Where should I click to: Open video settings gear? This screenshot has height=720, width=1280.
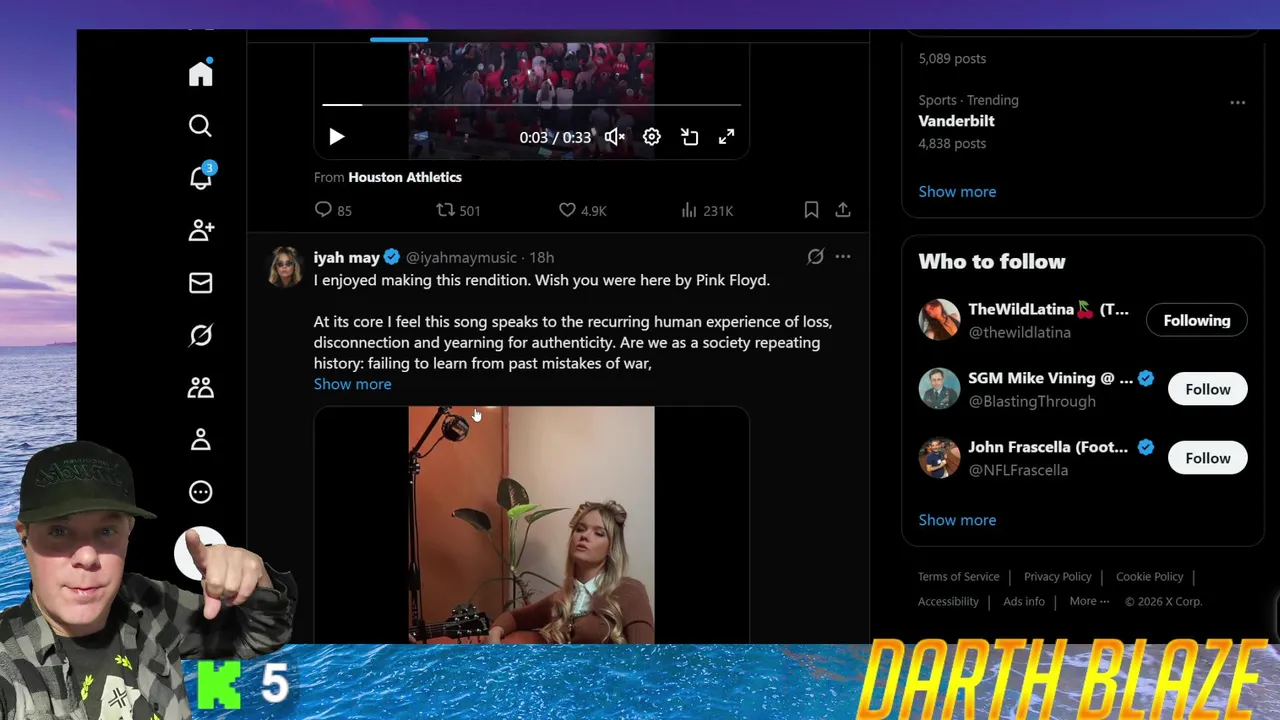[652, 137]
